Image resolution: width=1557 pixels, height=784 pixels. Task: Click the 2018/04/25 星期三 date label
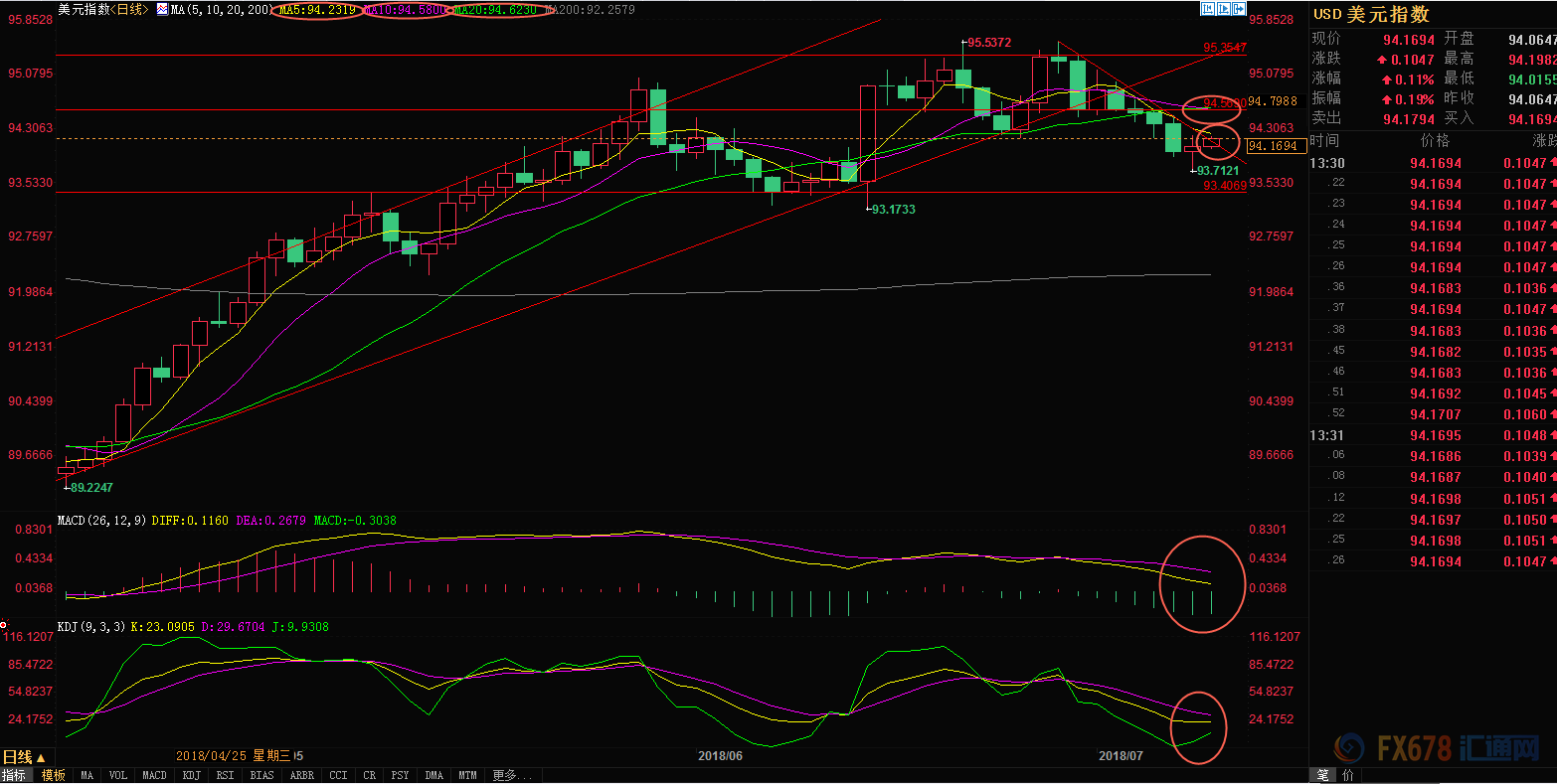click(234, 756)
